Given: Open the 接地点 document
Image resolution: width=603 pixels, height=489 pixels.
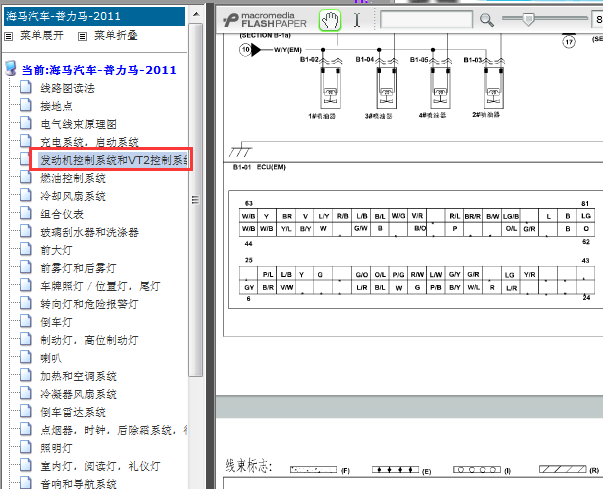Looking at the screenshot, I should point(57,106).
